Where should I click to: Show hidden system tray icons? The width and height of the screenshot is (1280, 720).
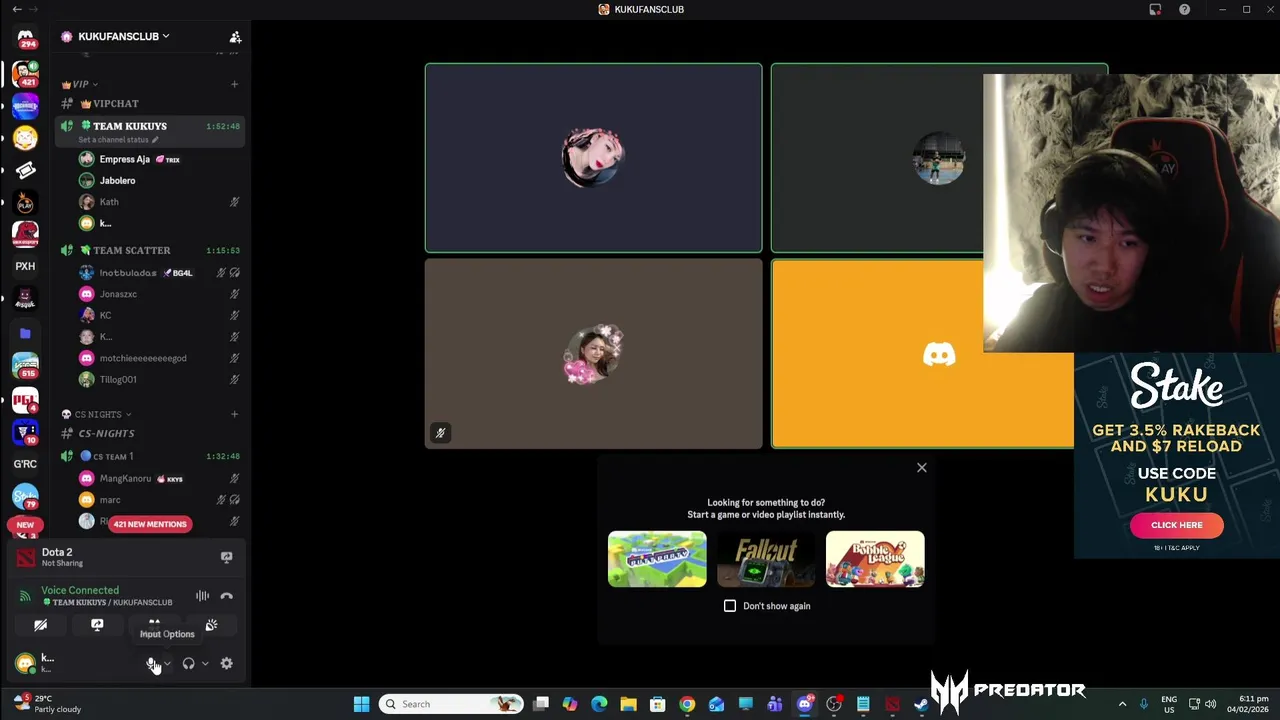coord(1122,704)
